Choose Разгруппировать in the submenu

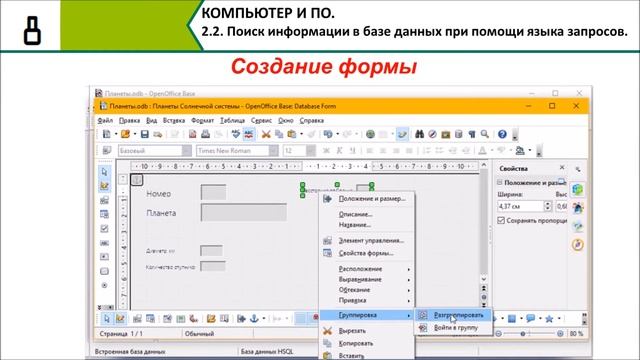click(x=453, y=315)
